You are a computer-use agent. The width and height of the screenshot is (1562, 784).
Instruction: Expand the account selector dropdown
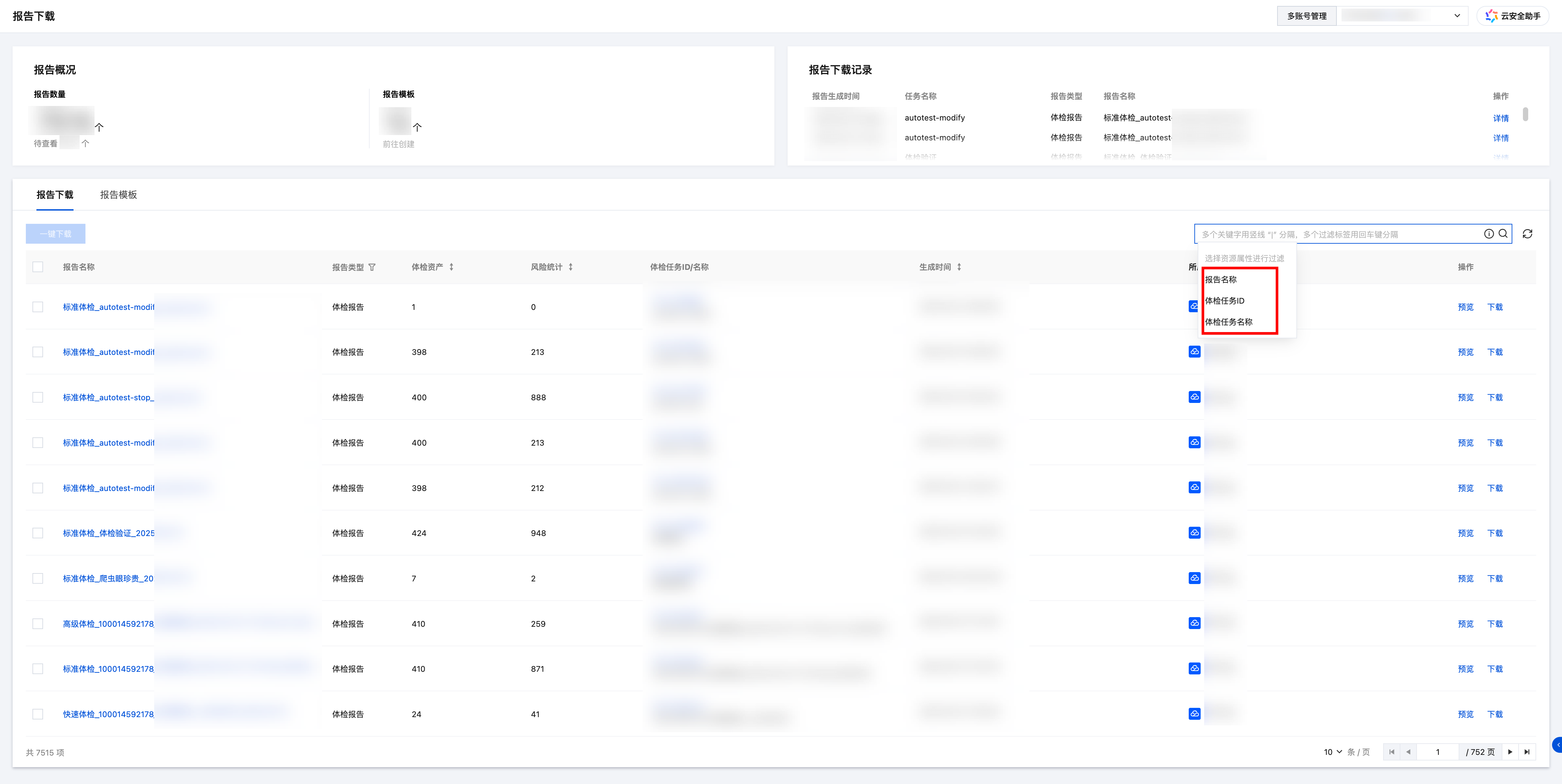click(1456, 16)
